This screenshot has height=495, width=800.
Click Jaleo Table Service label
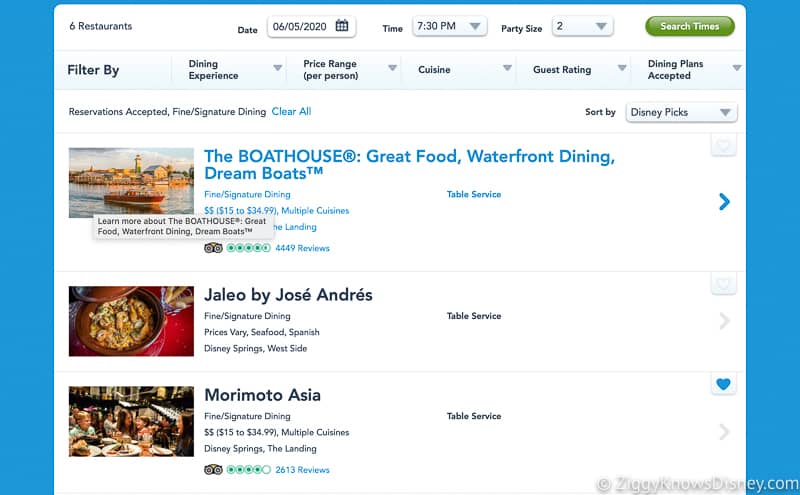pos(474,316)
